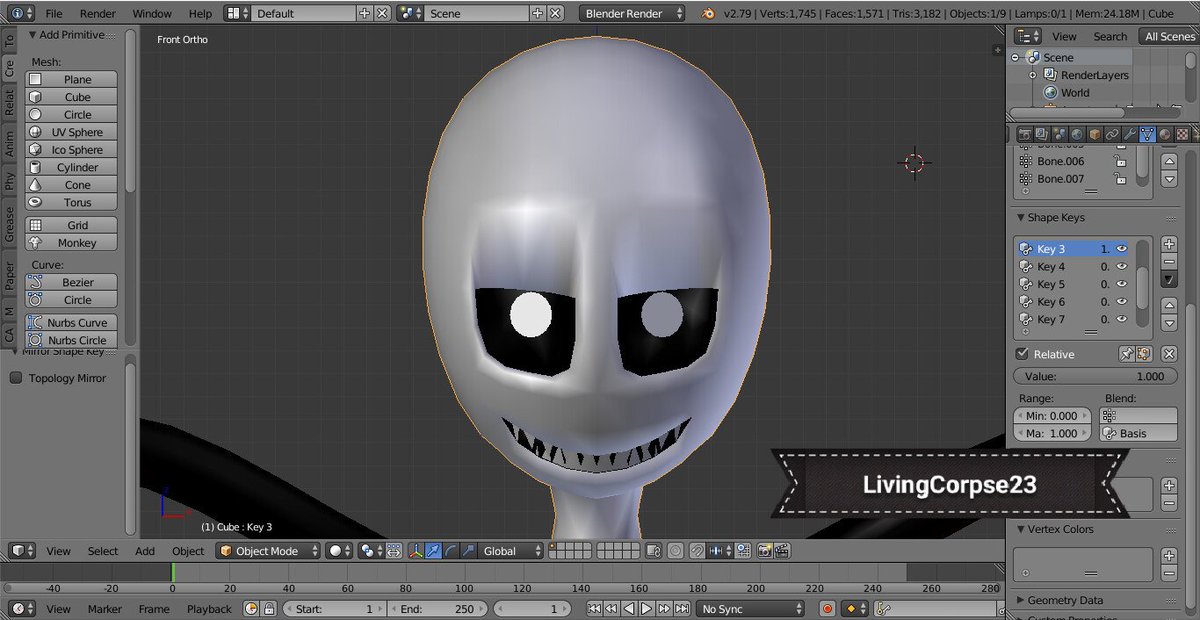The image size is (1200, 620).
Task: Toggle the lock on Bone.007
Action: 1120,179
